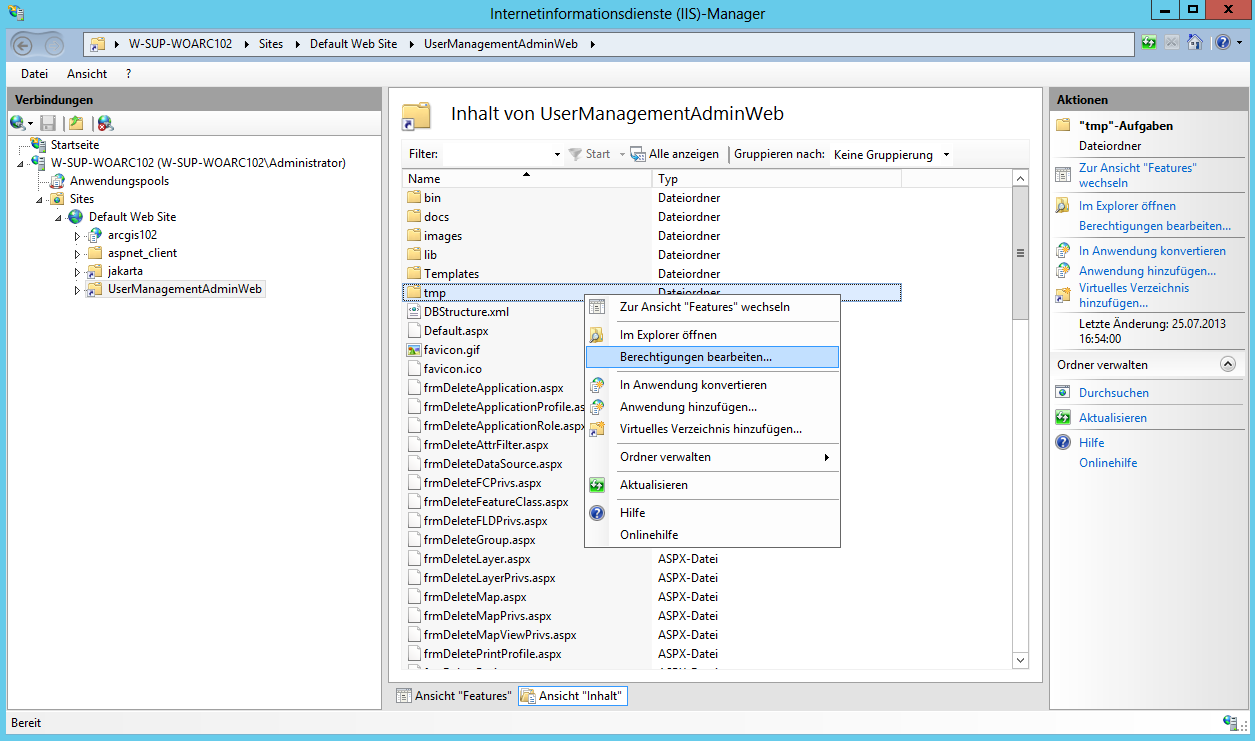1255x741 pixels.
Task: Click the Durchsuchen link in Aktionen
Action: (x=1113, y=393)
